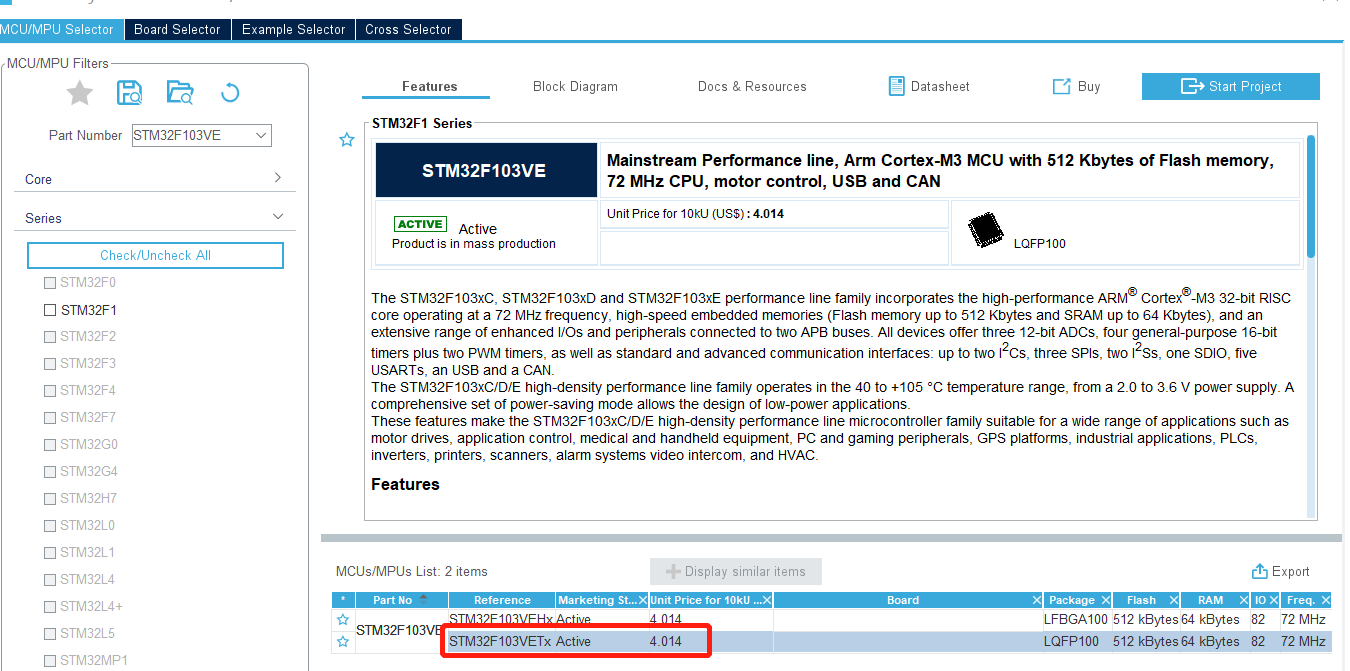This screenshot has height=671, width=1350.
Task: Start Project for the selected MCU
Action: tap(1231, 86)
